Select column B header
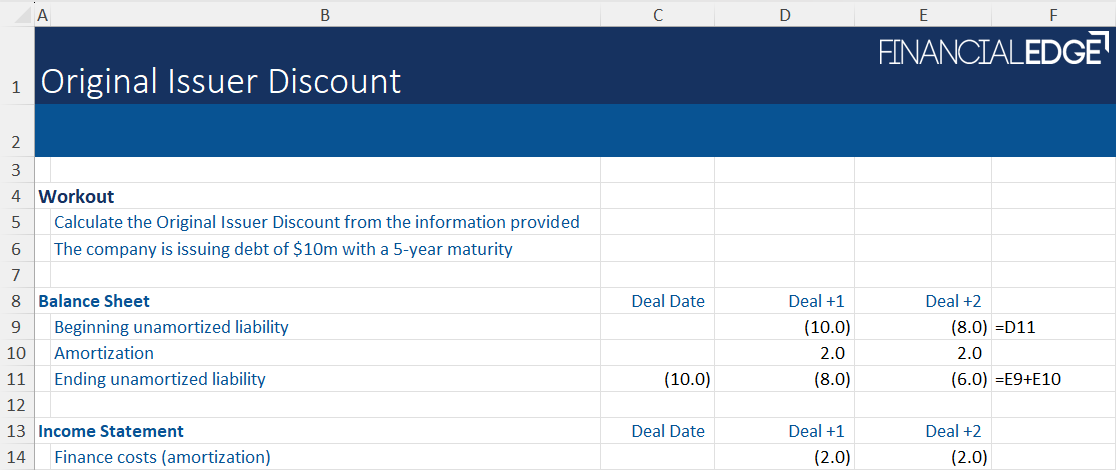The image size is (1116, 470). pos(325,14)
